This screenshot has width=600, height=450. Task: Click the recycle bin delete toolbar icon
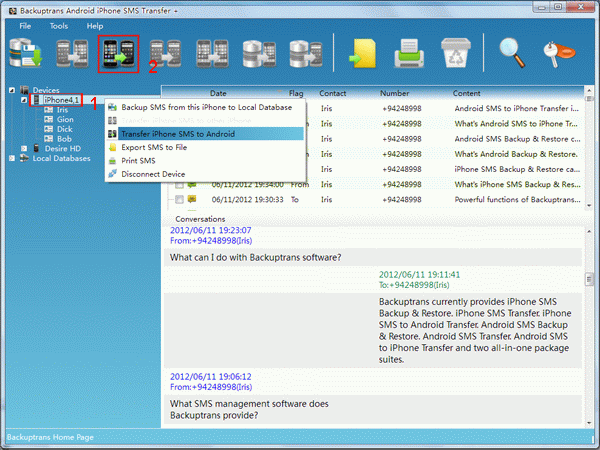click(455, 54)
